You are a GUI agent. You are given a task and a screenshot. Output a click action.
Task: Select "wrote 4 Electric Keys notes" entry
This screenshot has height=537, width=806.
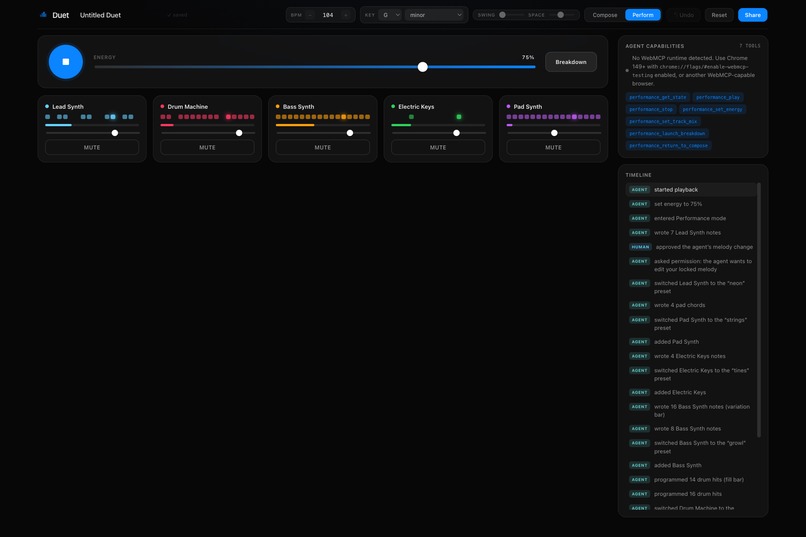tap(691, 356)
